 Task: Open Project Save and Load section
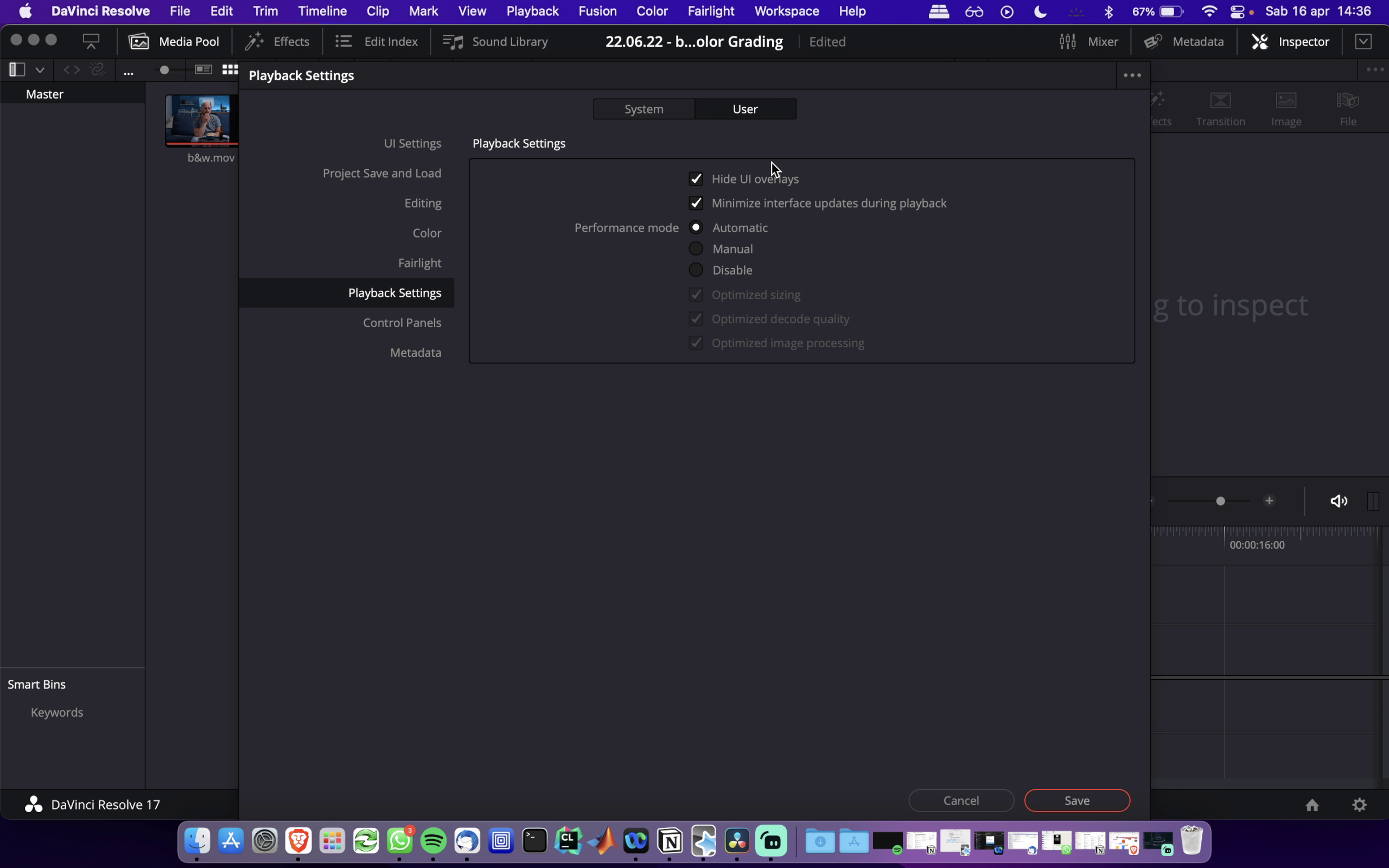(x=383, y=174)
